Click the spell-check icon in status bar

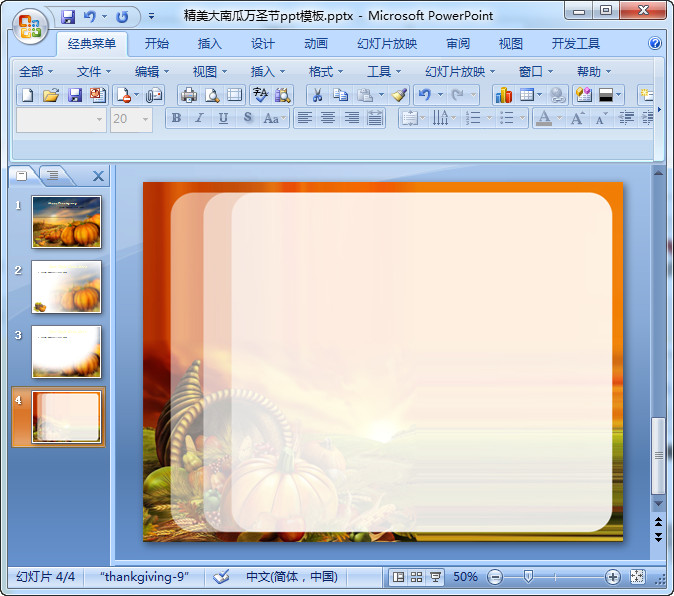coord(221,577)
